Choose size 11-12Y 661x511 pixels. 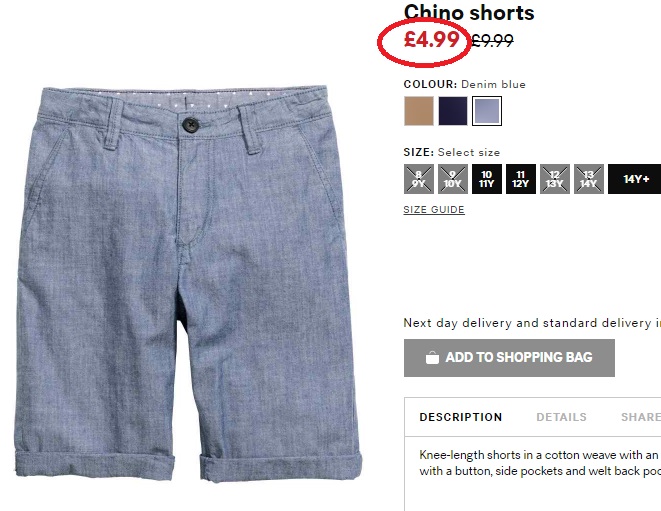521,179
